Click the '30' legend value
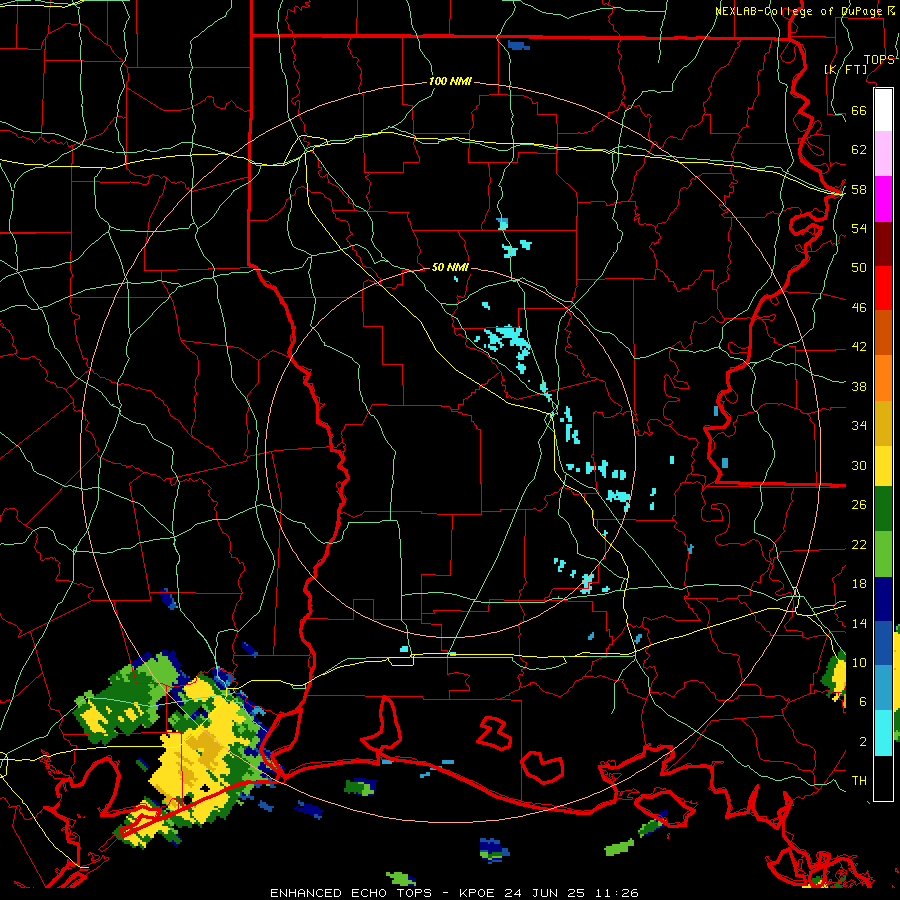900x900 pixels. (859, 465)
